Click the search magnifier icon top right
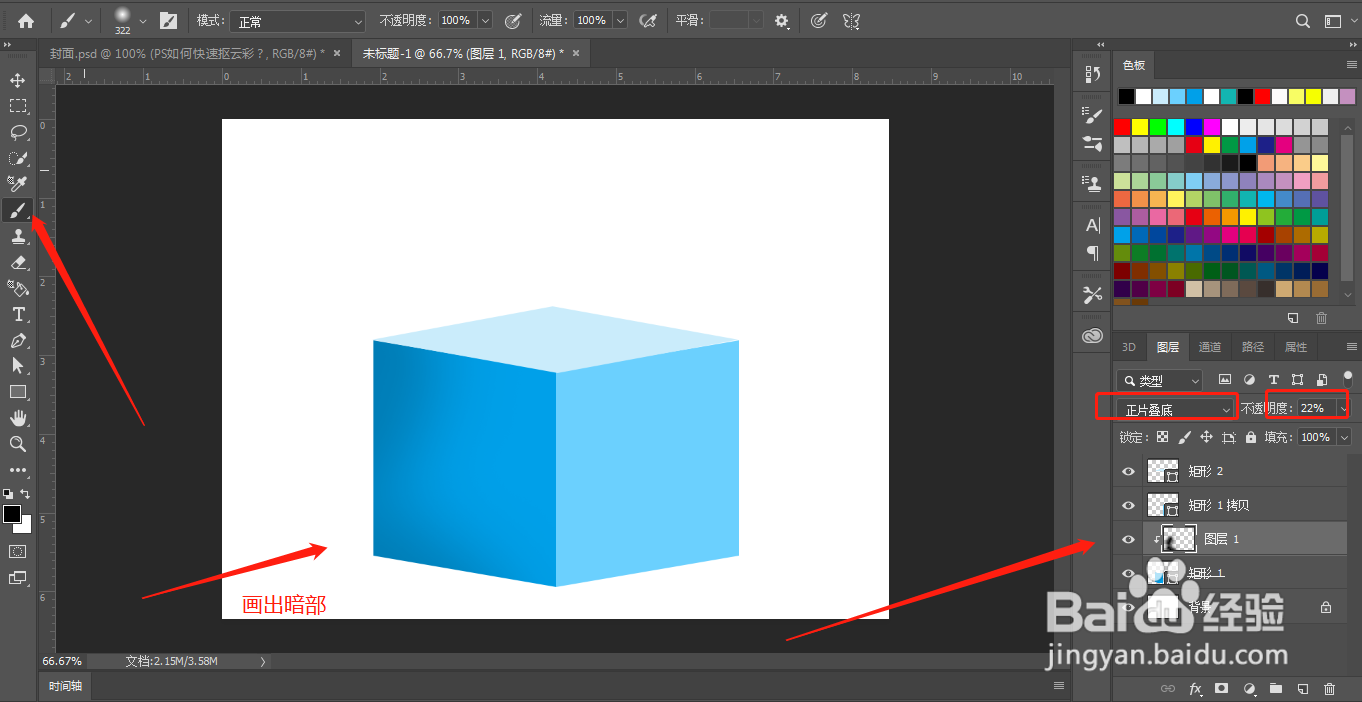 [x=1302, y=20]
